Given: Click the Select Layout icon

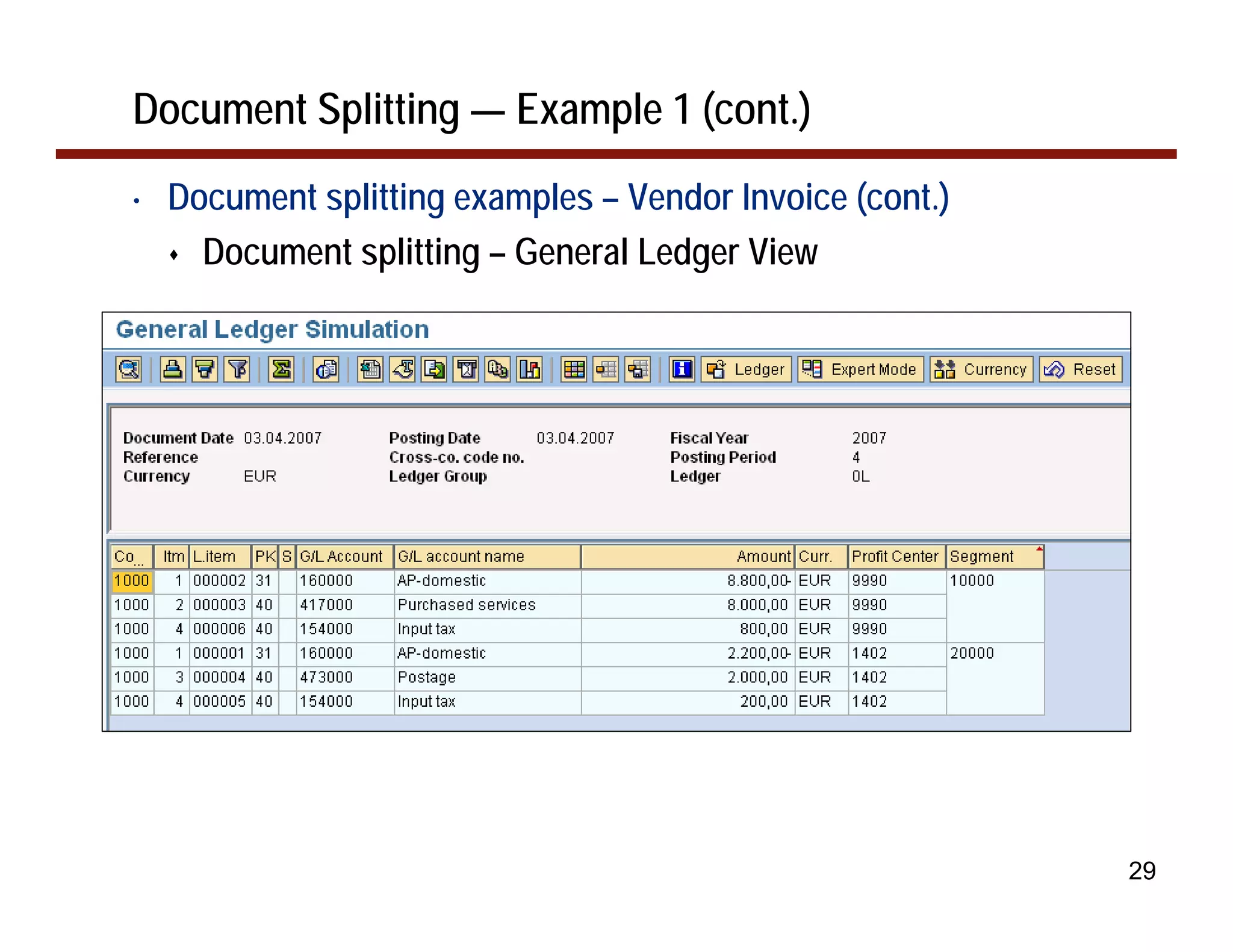Looking at the screenshot, I should pos(606,369).
